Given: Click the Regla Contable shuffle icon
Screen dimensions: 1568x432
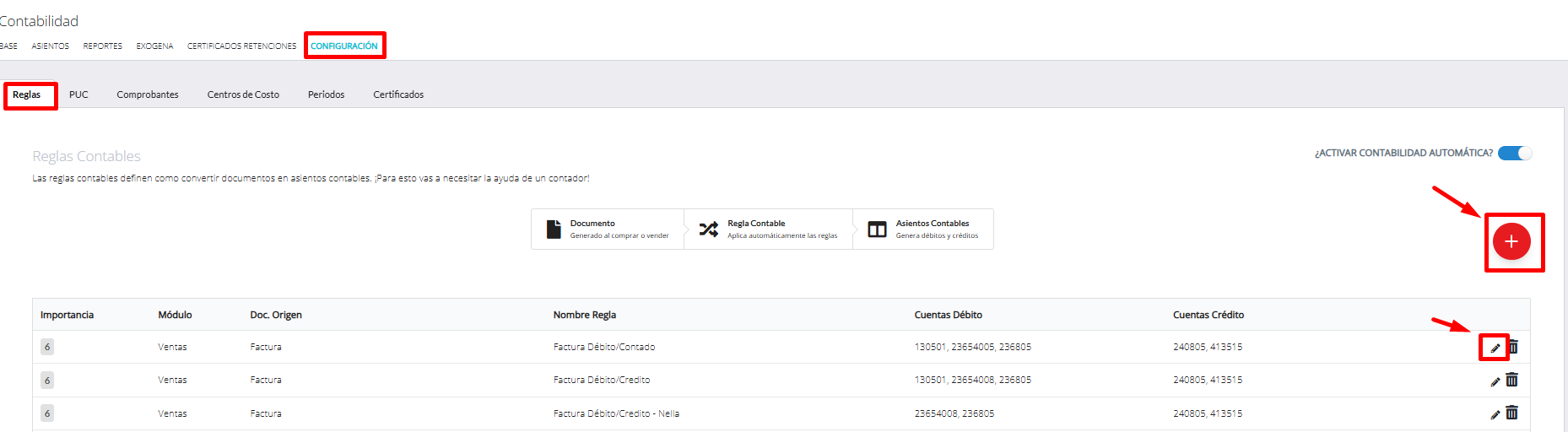Looking at the screenshot, I should 709,229.
